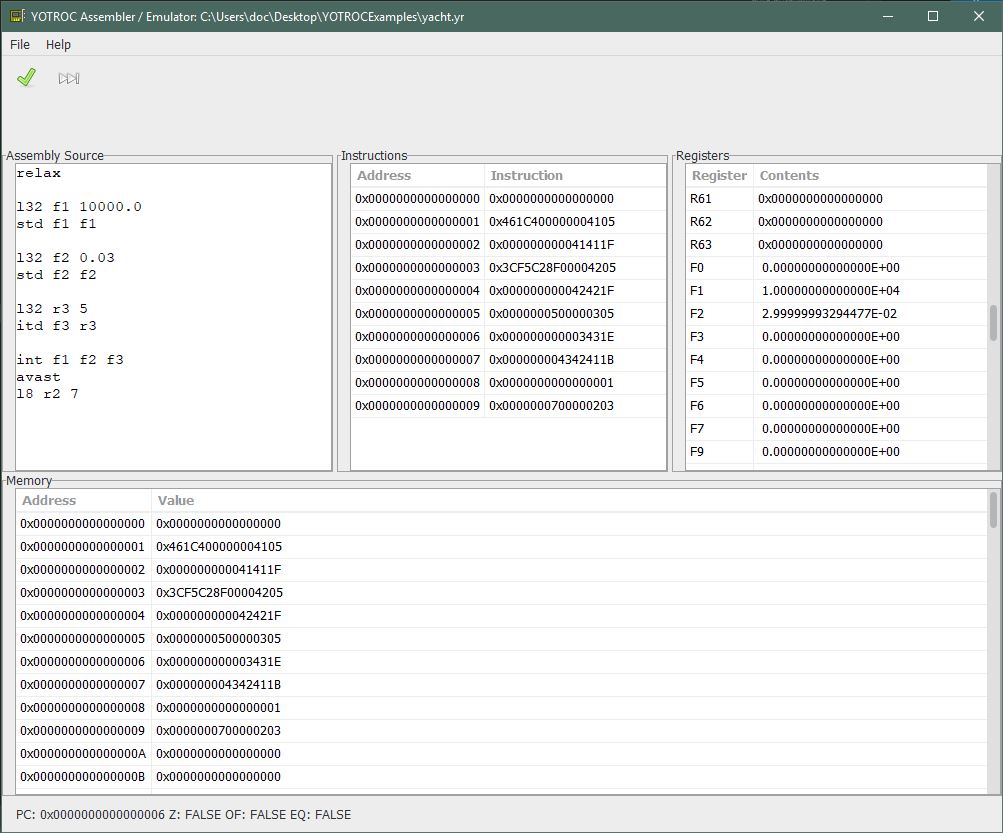The image size is (1003, 833).
Task: Click the source line 'l32 f1 10000.0'
Action: [79, 207]
